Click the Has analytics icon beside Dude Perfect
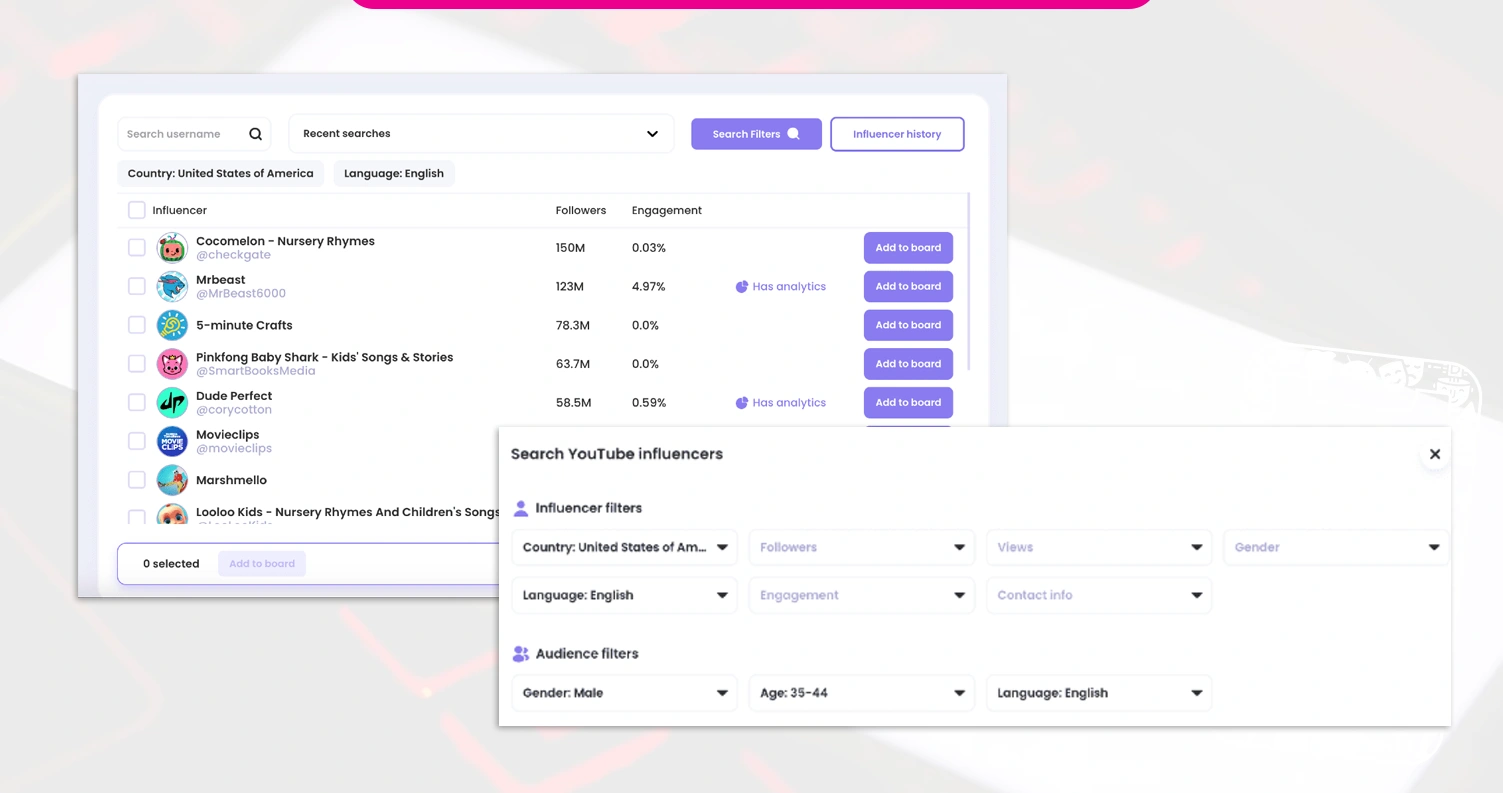1503x793 pixels. 741,402
